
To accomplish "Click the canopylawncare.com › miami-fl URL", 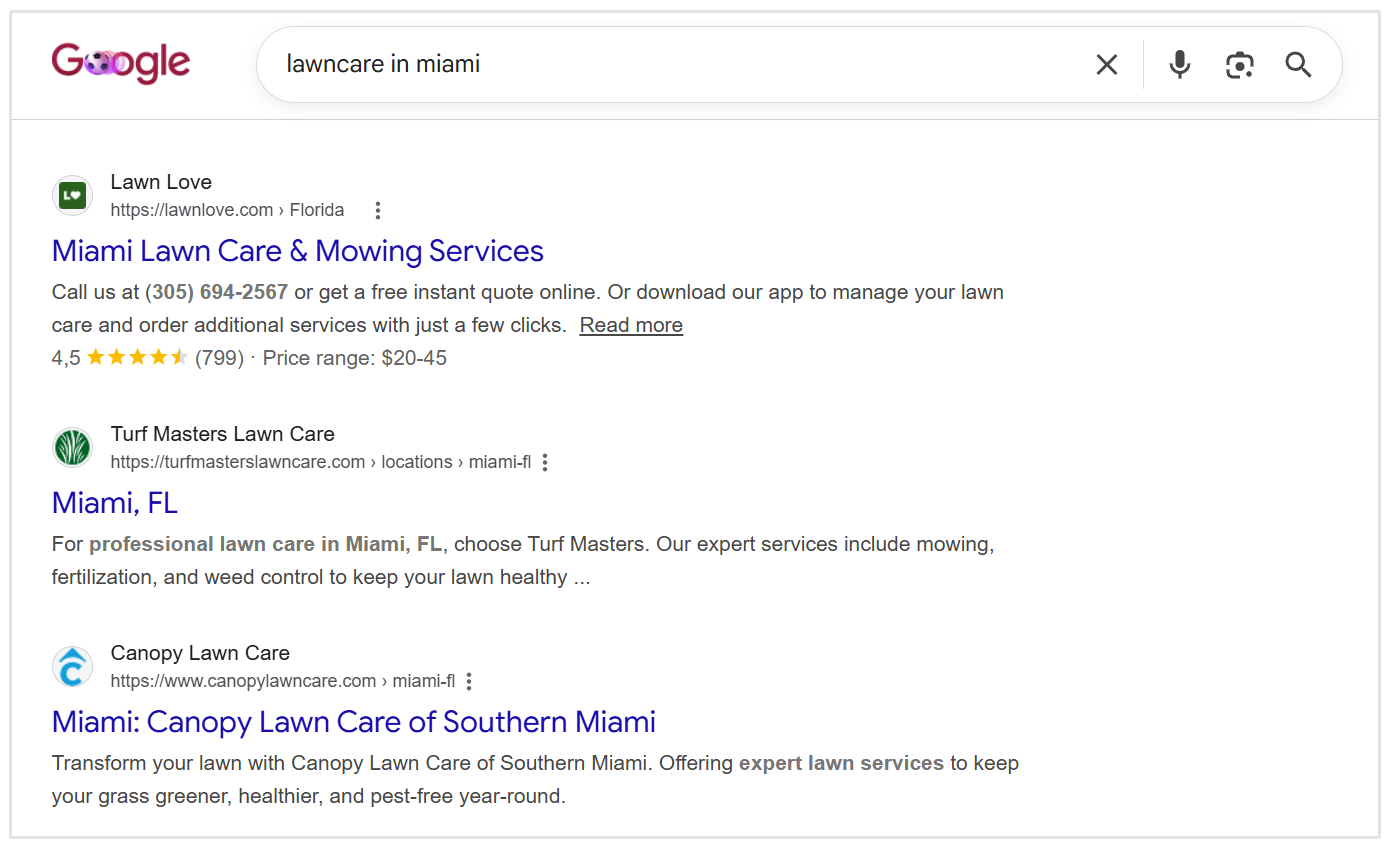I will click(x=283, y=681).
